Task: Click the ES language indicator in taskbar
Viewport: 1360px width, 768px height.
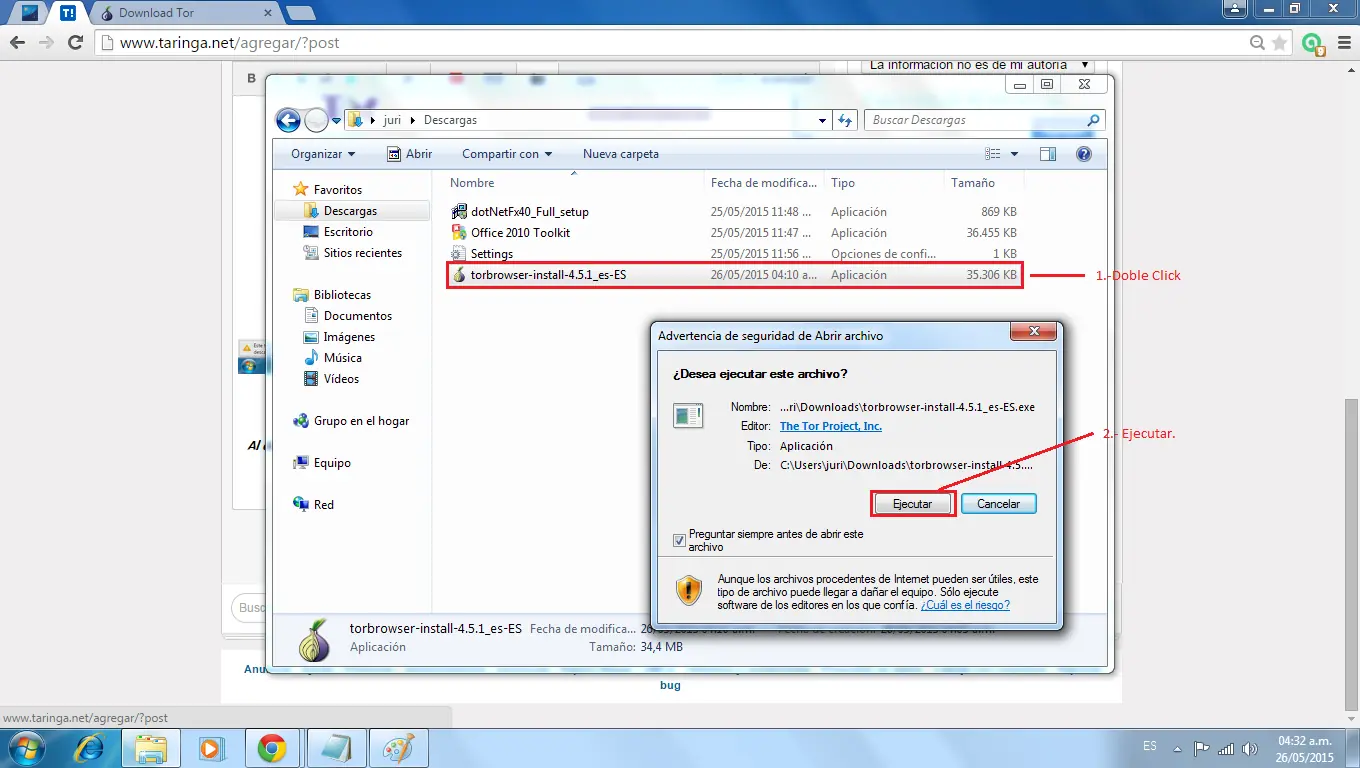Action: click(x=1150, y=747)
